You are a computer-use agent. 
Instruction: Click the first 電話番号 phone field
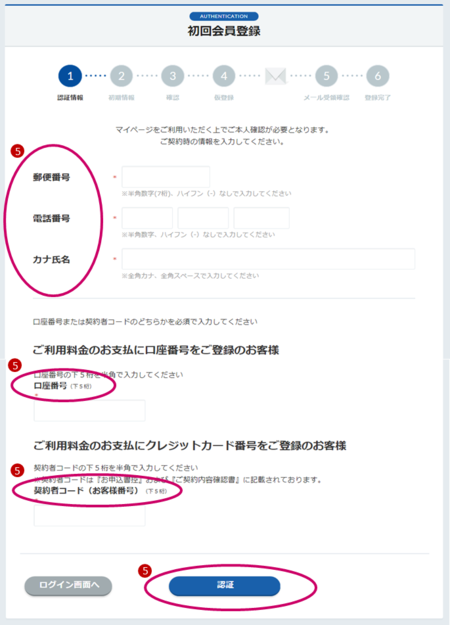click(147, 218)
